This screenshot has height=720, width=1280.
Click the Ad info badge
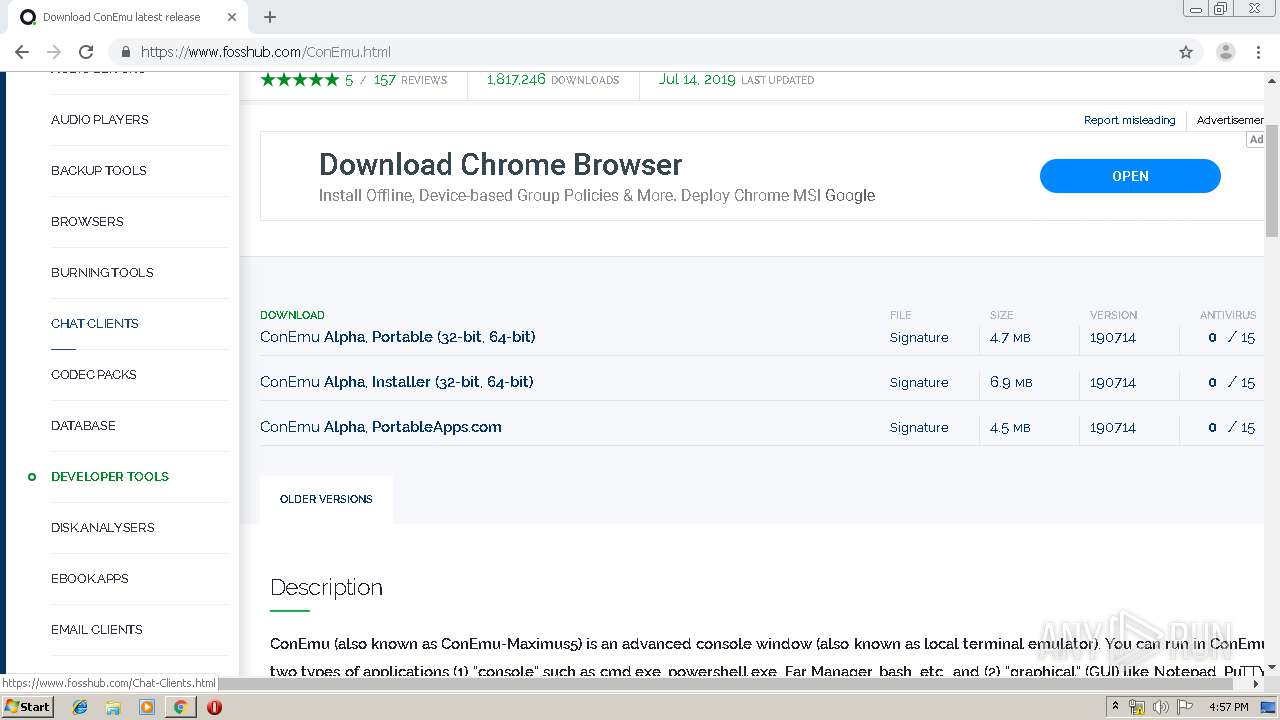(1256, 139)
